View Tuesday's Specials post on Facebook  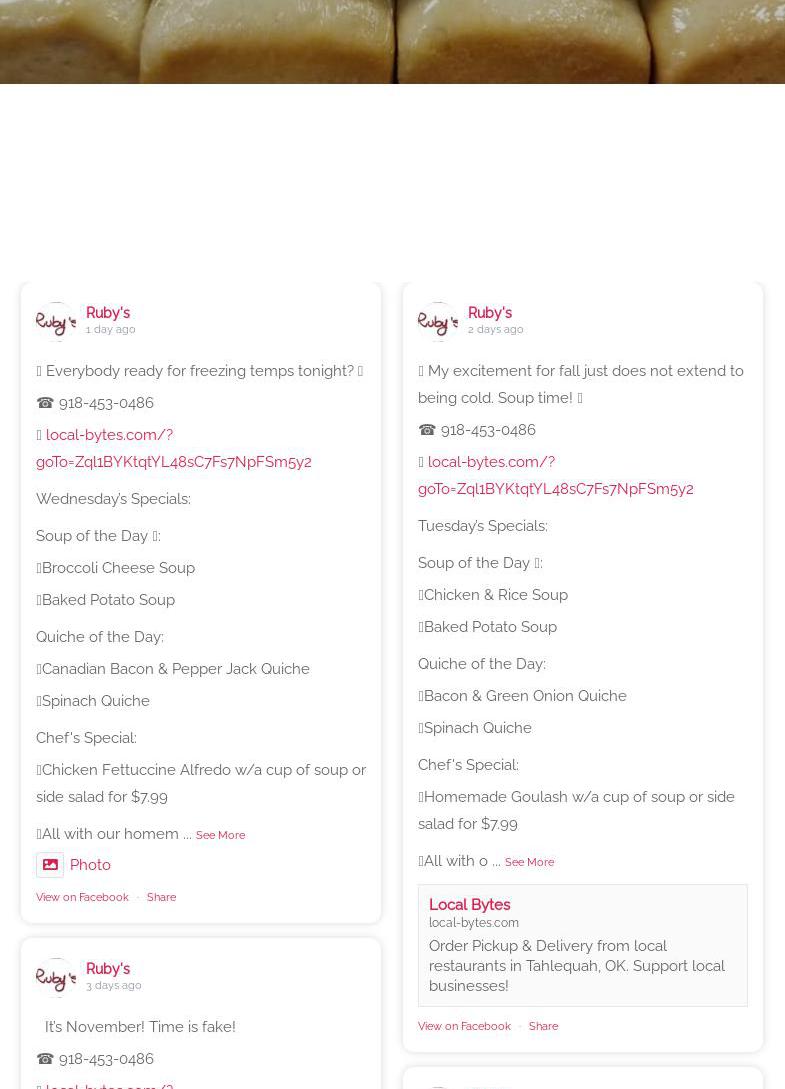pyautogui.click(x=464, y=1026)
